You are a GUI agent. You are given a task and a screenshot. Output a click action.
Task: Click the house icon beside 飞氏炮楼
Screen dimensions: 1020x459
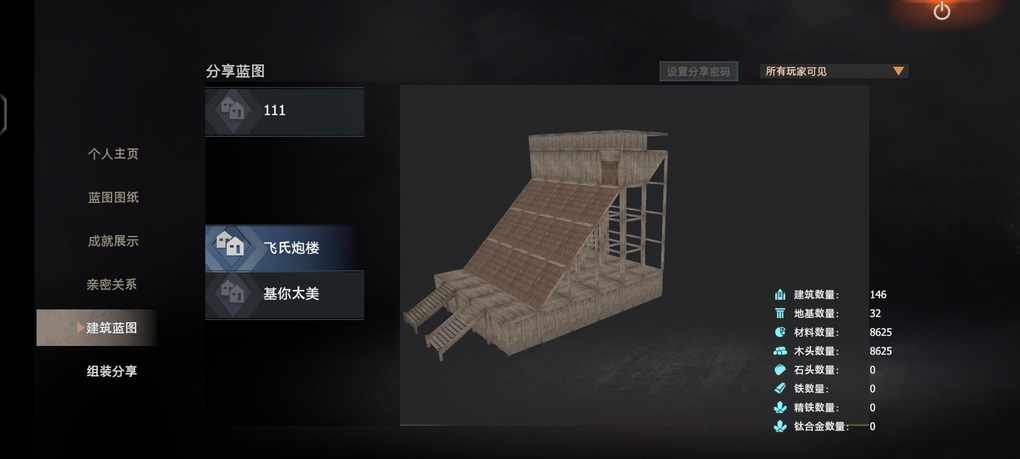tap(230, 246)
